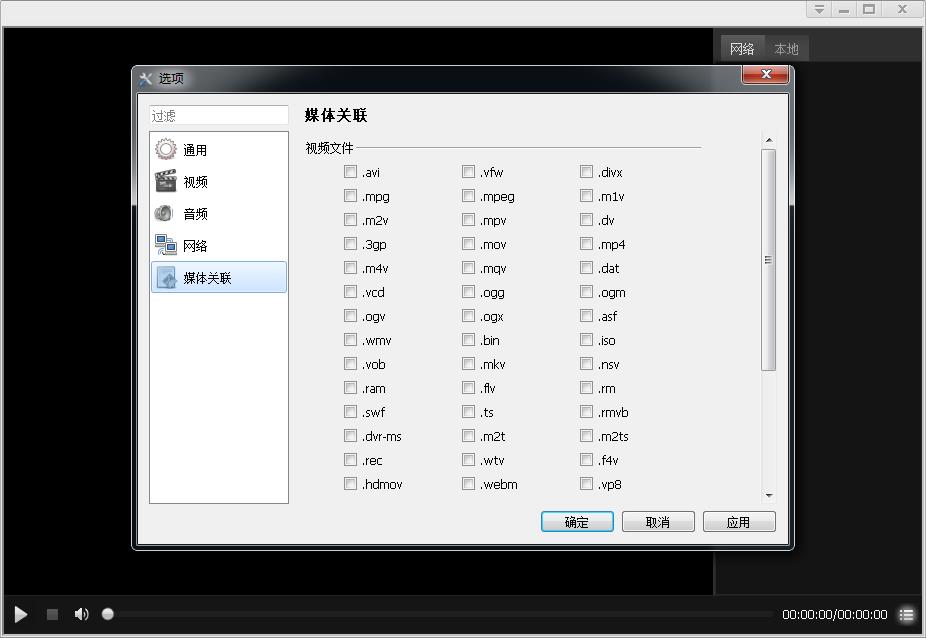Enable the .avi checkbox
This screenshot has width=926, height=638.
point(350,171)
